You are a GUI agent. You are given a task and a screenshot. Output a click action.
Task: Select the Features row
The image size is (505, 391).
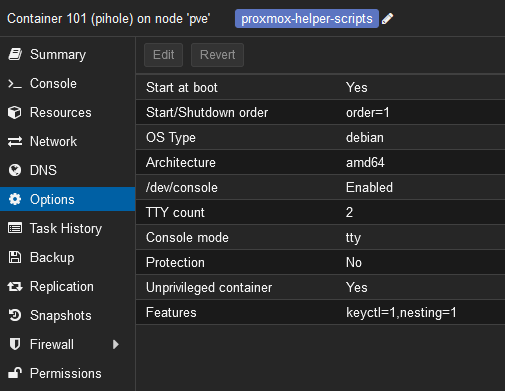(x=321, y=312)
